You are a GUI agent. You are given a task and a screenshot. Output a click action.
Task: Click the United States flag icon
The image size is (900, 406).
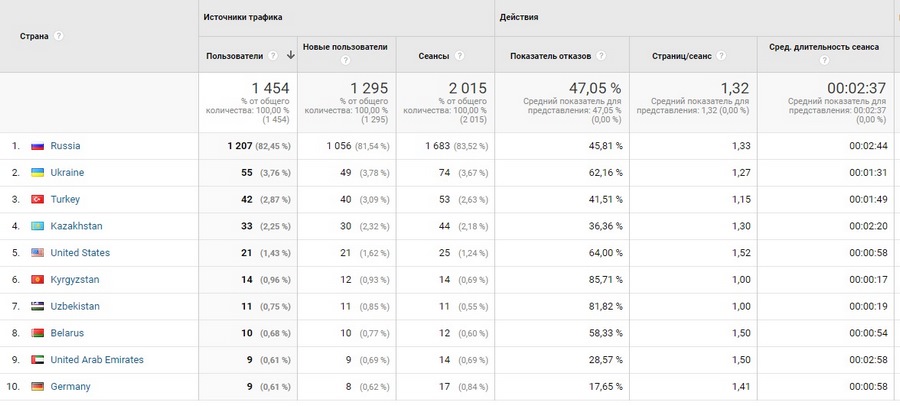(x=37, y=253)
